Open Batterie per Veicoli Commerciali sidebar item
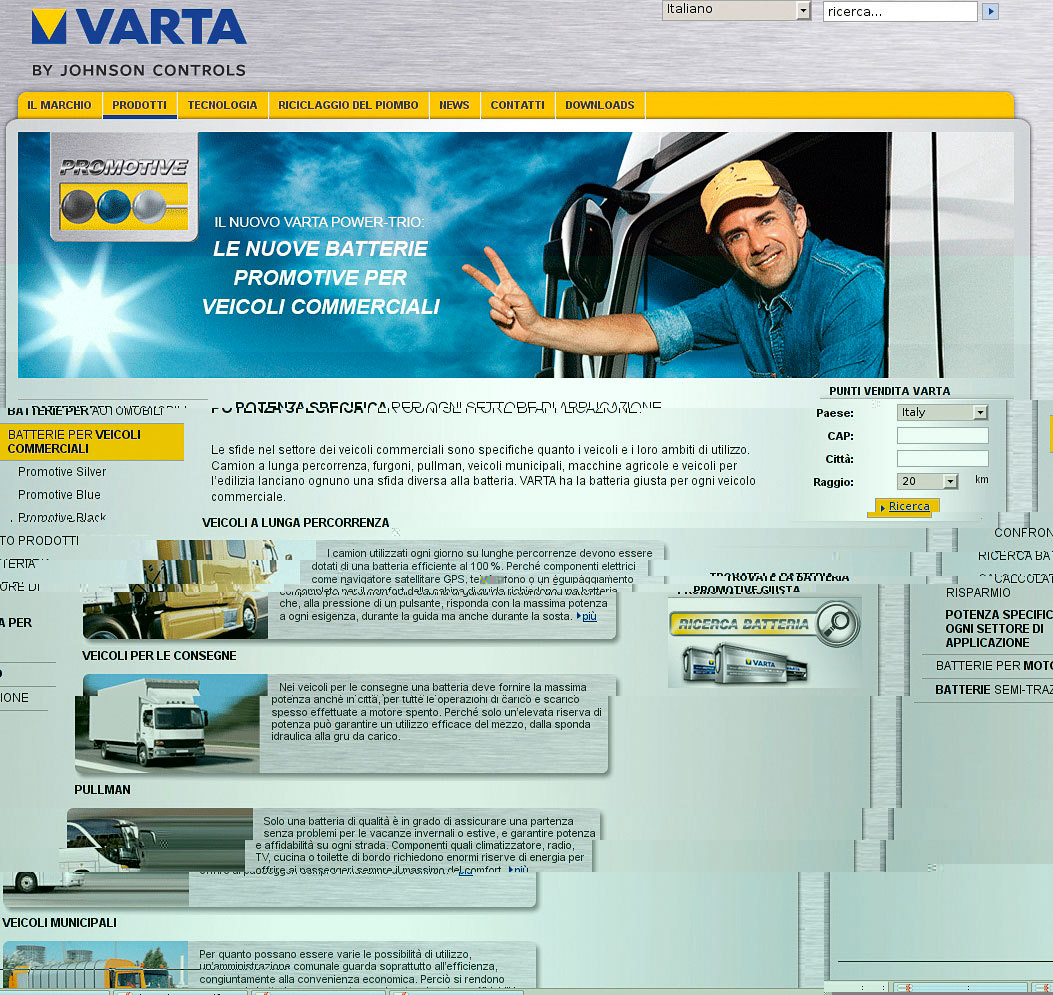1053x995 pixels. (x=91, y=442)
